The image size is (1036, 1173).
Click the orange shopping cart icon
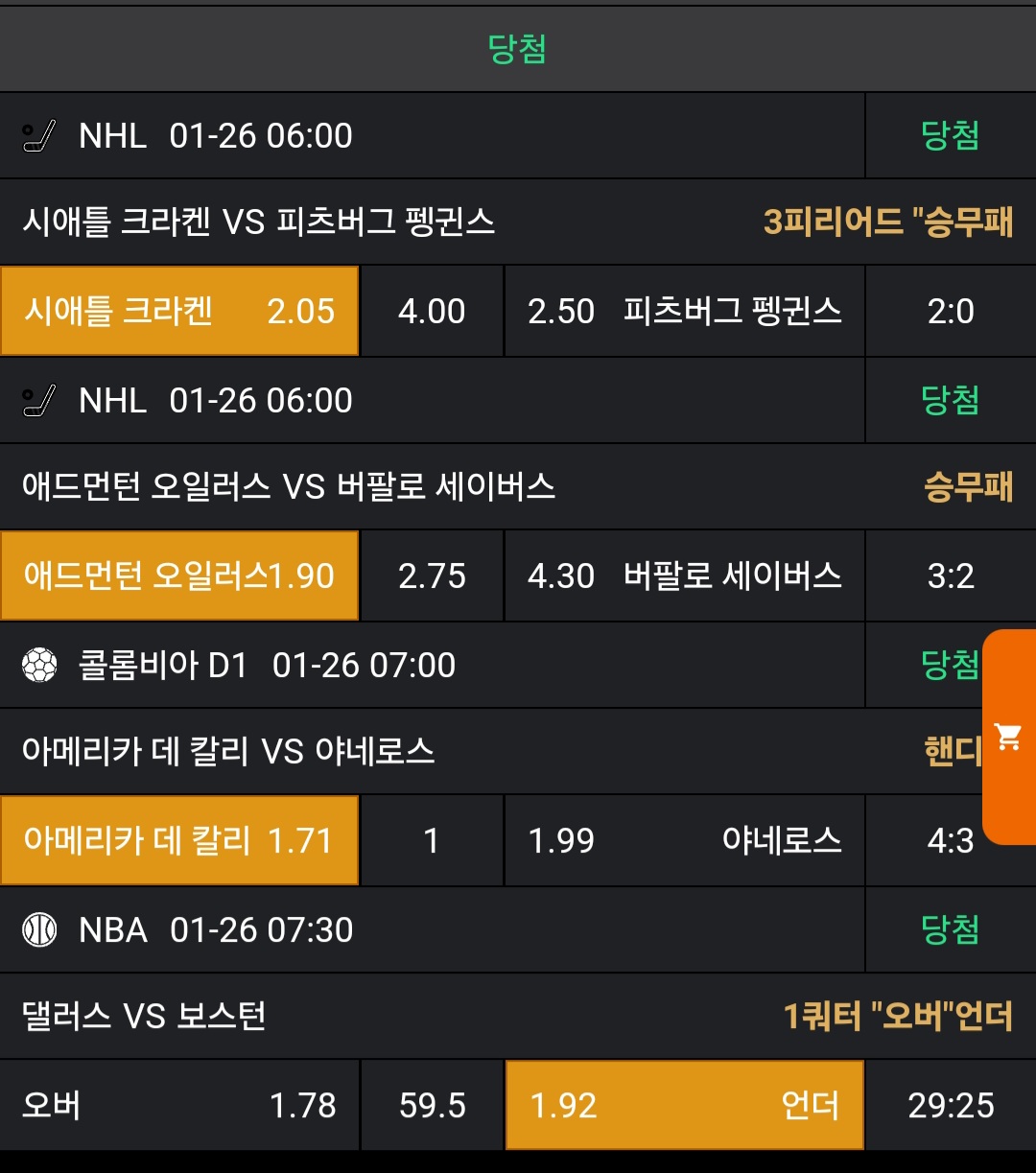point(1008,737)
